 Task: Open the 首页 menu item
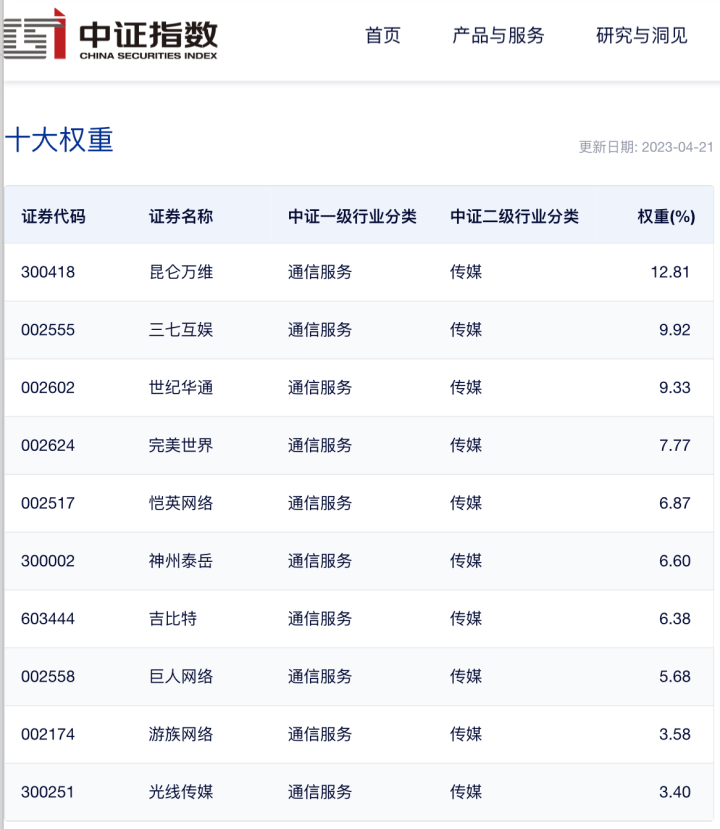click(x=383, y=35)
